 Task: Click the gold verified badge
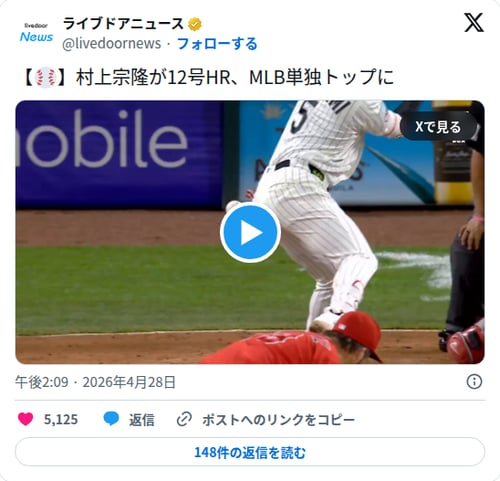click(195, 24)
